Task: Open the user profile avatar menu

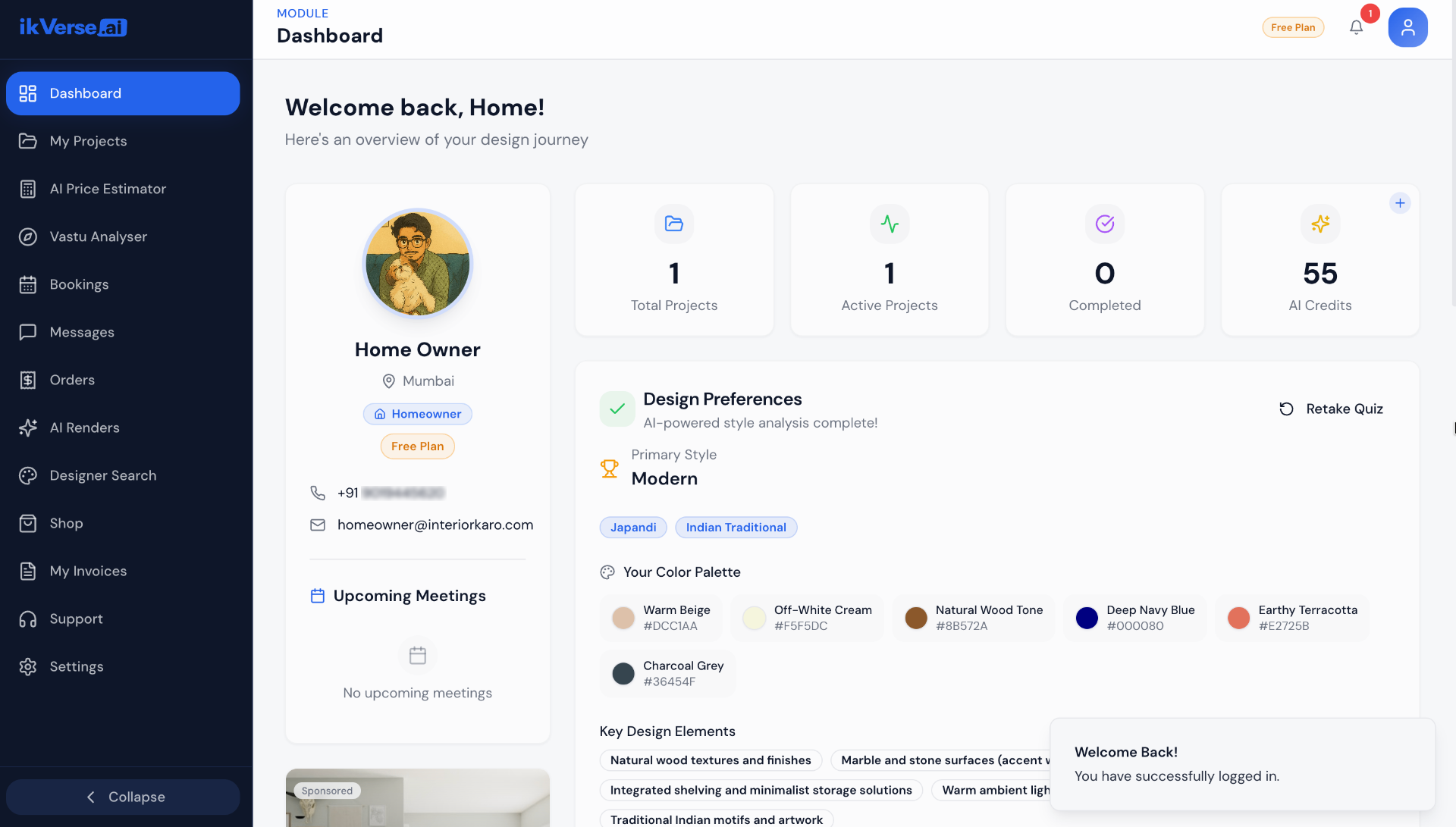Action: [1408, 27]
